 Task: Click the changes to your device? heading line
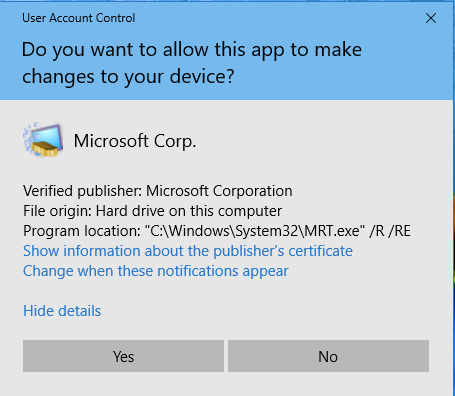coord(128,77)
